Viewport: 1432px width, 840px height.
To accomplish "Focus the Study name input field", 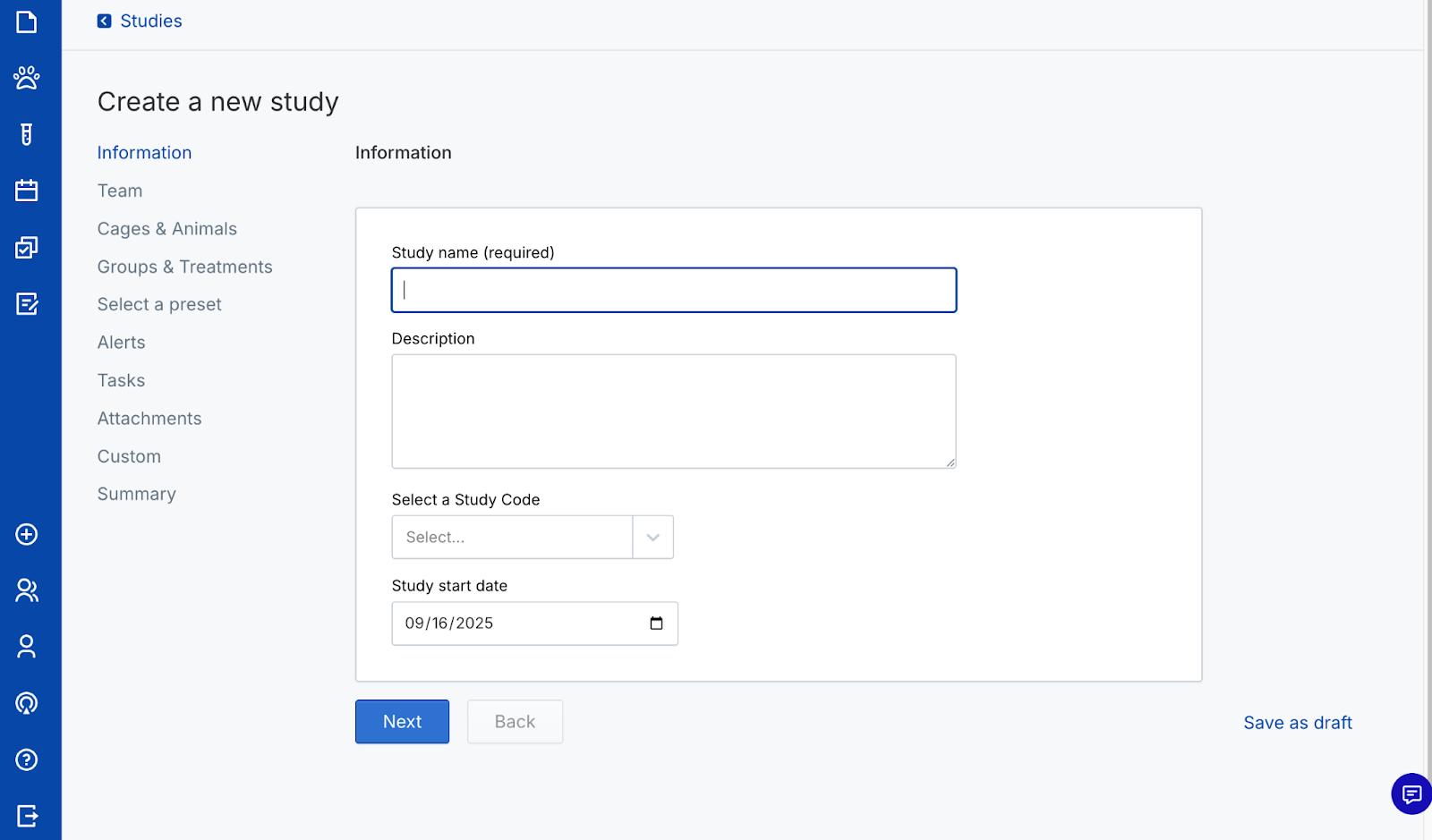I will point(673,290).
